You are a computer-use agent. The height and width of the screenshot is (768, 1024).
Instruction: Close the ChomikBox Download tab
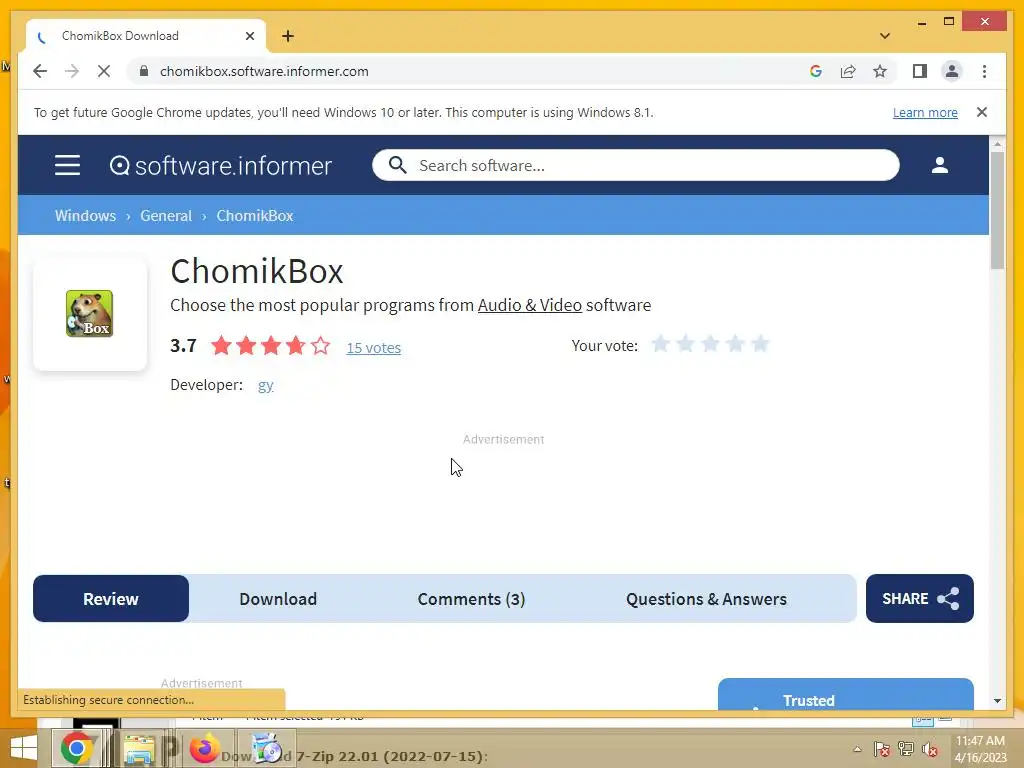249,36
